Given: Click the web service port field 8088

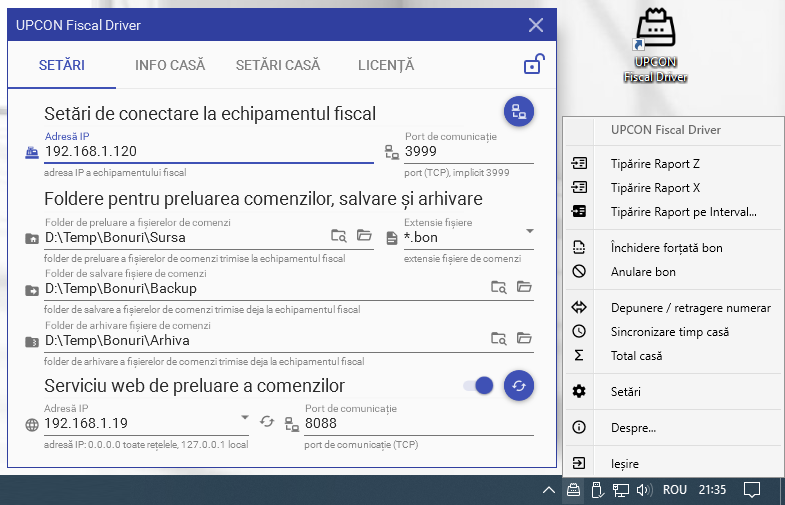Looking at the screenshot, I should tap(419, 424).
